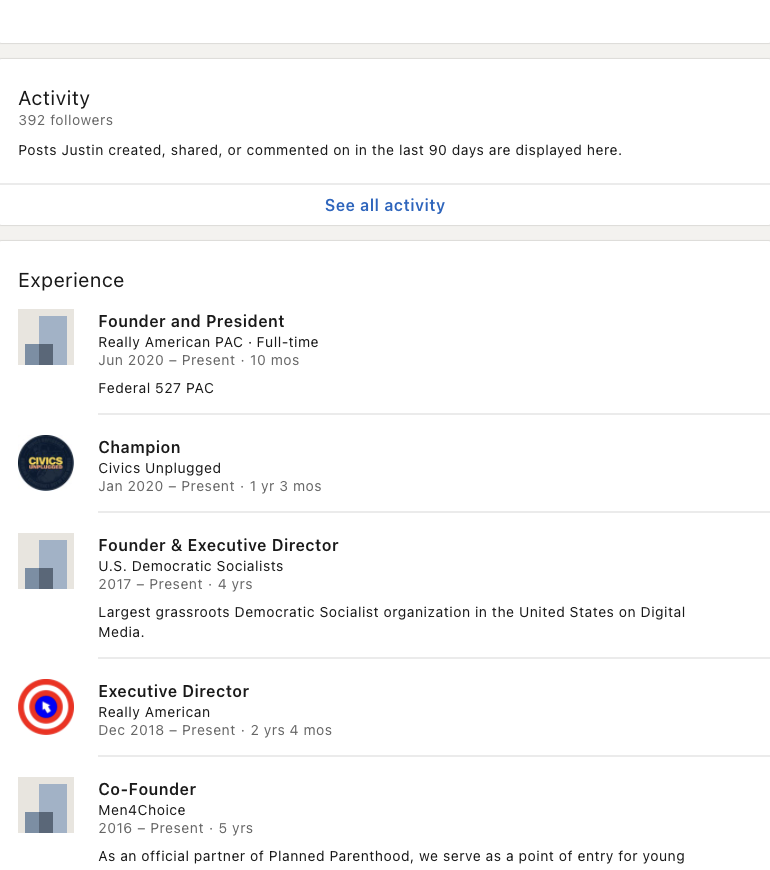Select the Activity section heading
This screenshot has width=770, height=870.
point(54,98)
